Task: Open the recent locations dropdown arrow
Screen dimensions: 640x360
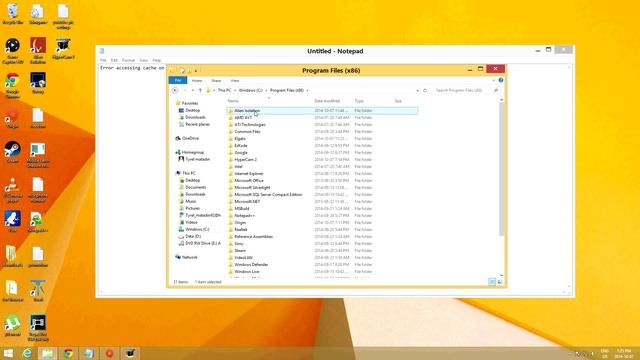Action: pyautogui.click(x=193, y=90)
